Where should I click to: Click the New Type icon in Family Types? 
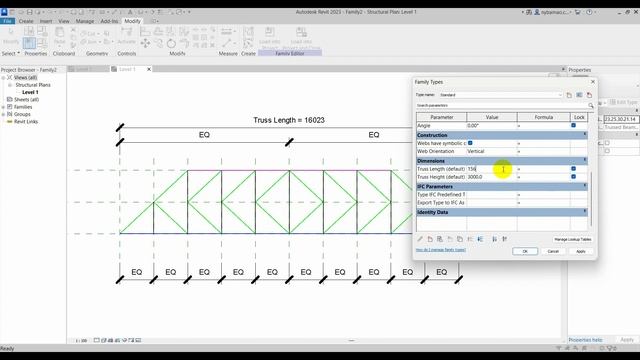(x=569, y=95)
